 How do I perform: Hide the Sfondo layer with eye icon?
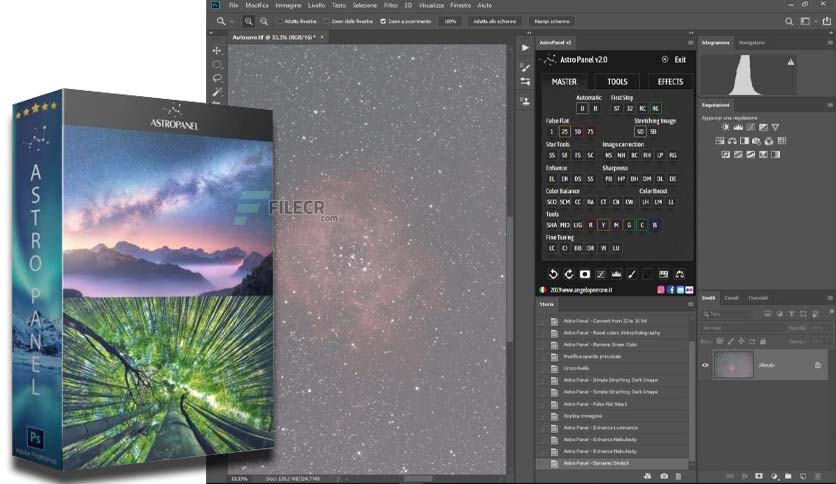[705, 366]
